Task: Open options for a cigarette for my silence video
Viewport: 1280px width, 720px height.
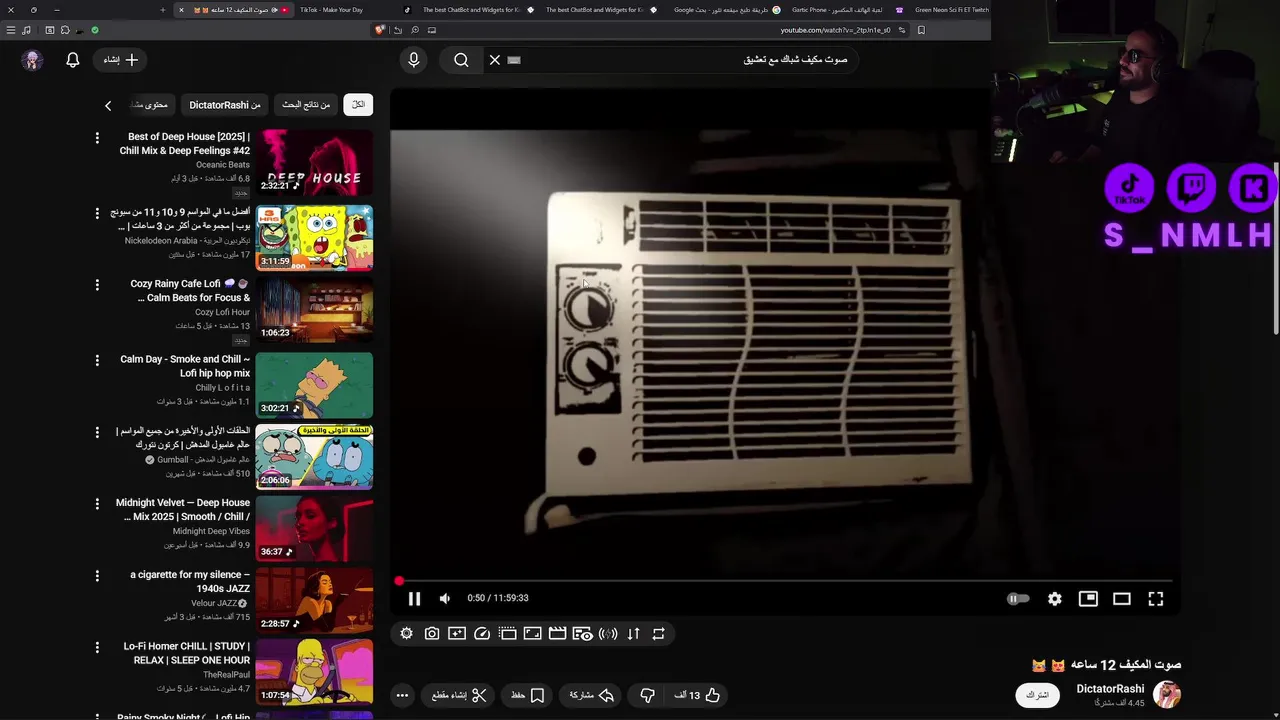Action: point(97,576)
